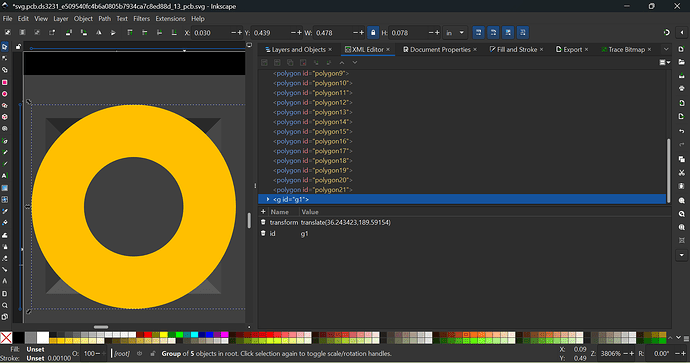Open the dock panels overflow chevron
This screenshot has height=363, width=690.
tap(666, 49)
